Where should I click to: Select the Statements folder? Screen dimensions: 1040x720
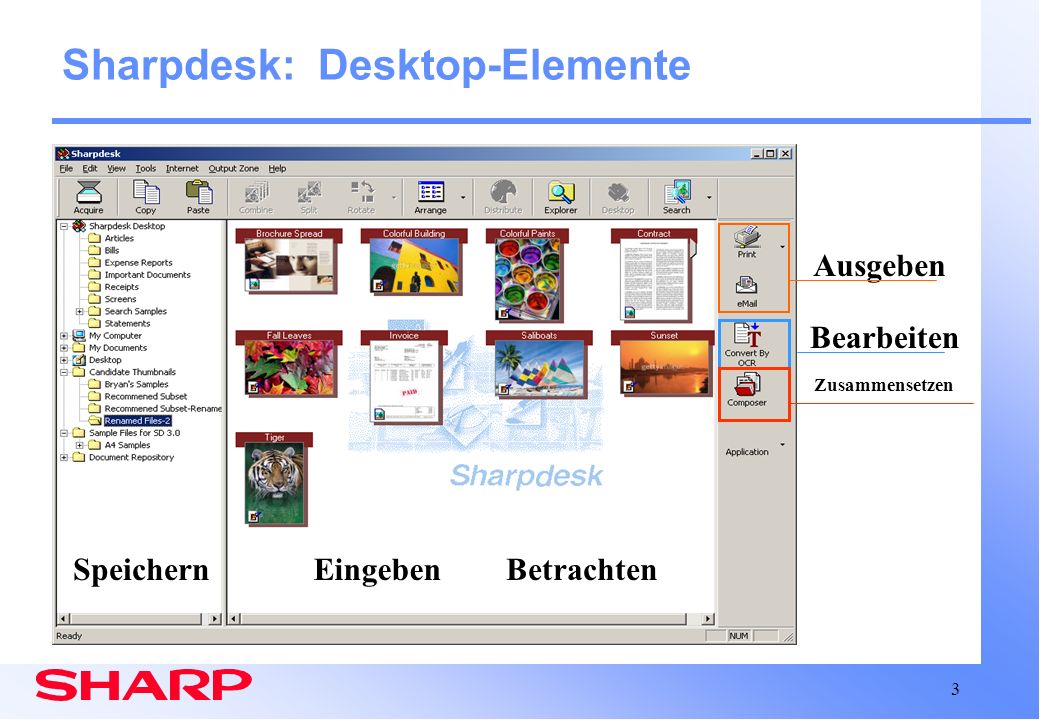127,324
